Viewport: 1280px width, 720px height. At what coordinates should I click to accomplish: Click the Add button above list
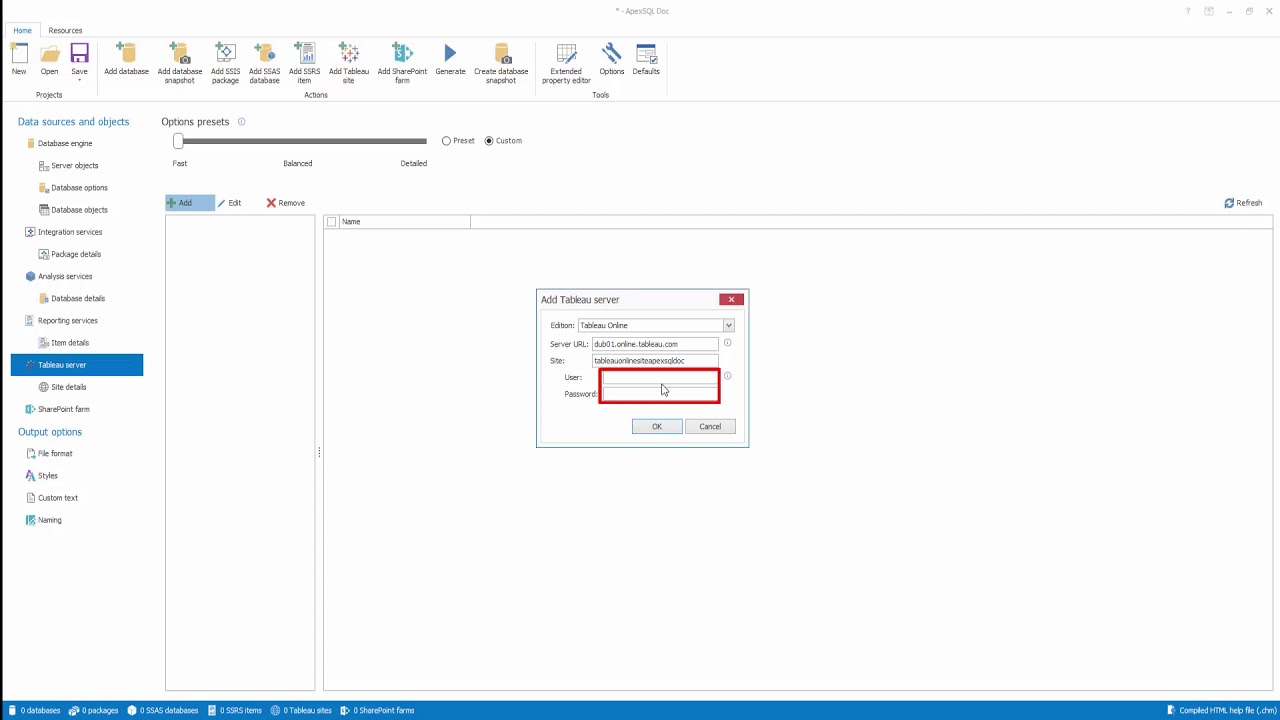coord(189,203)
